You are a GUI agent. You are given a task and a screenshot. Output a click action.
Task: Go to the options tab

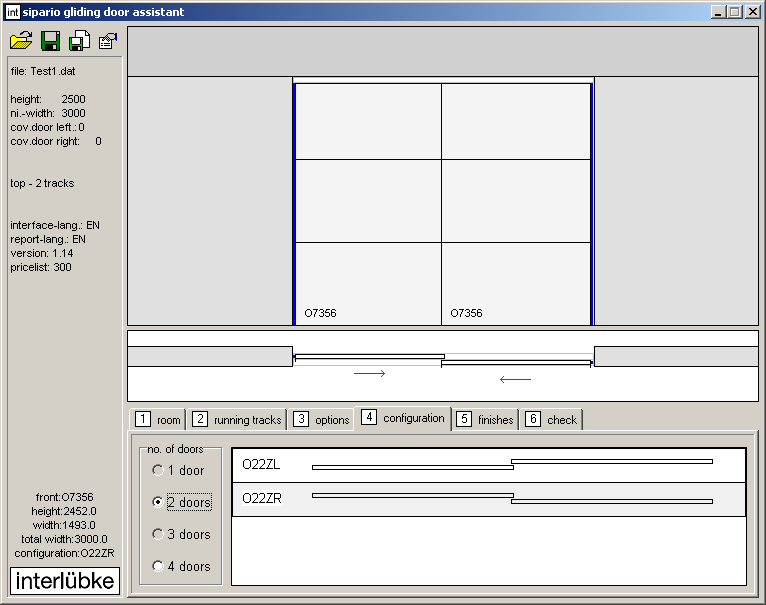(x=322, y=420)
